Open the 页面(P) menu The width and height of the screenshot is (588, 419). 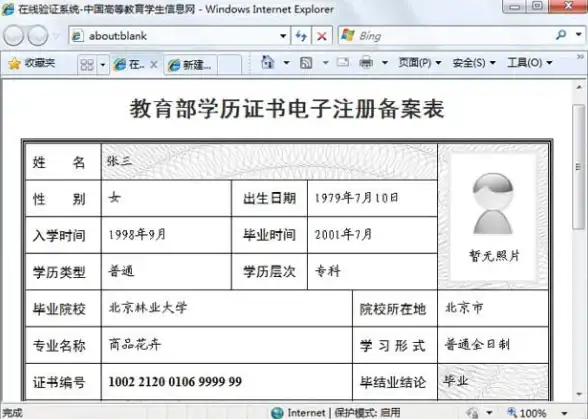(x=420, y=63)
